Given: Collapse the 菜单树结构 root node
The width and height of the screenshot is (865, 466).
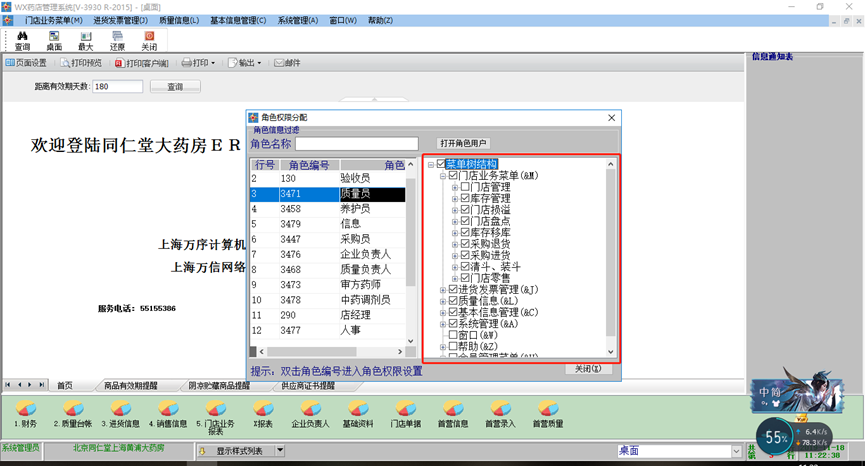Looking at the screenshot, I should 431,164.
